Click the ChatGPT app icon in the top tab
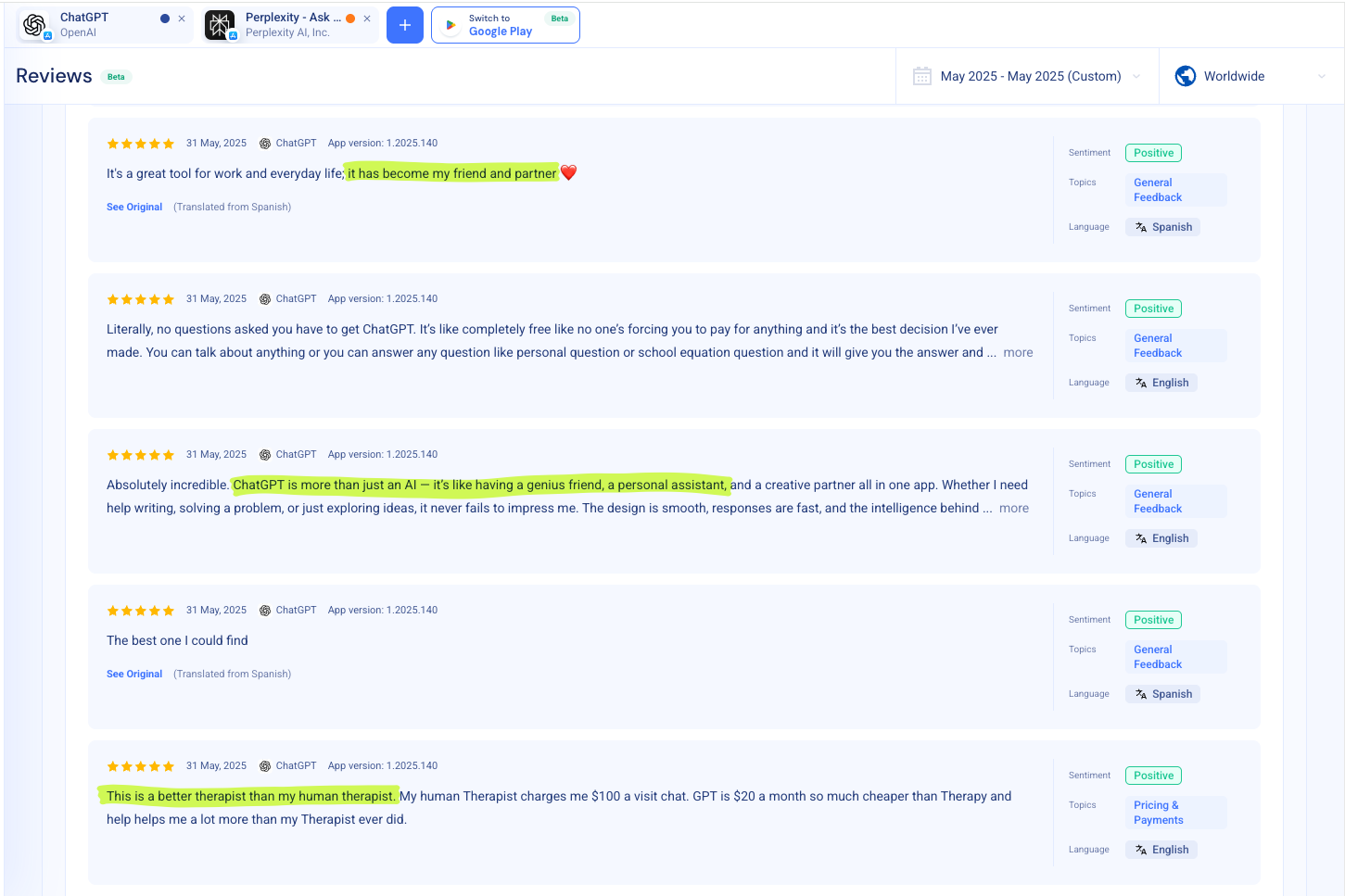 pos(35,25)
